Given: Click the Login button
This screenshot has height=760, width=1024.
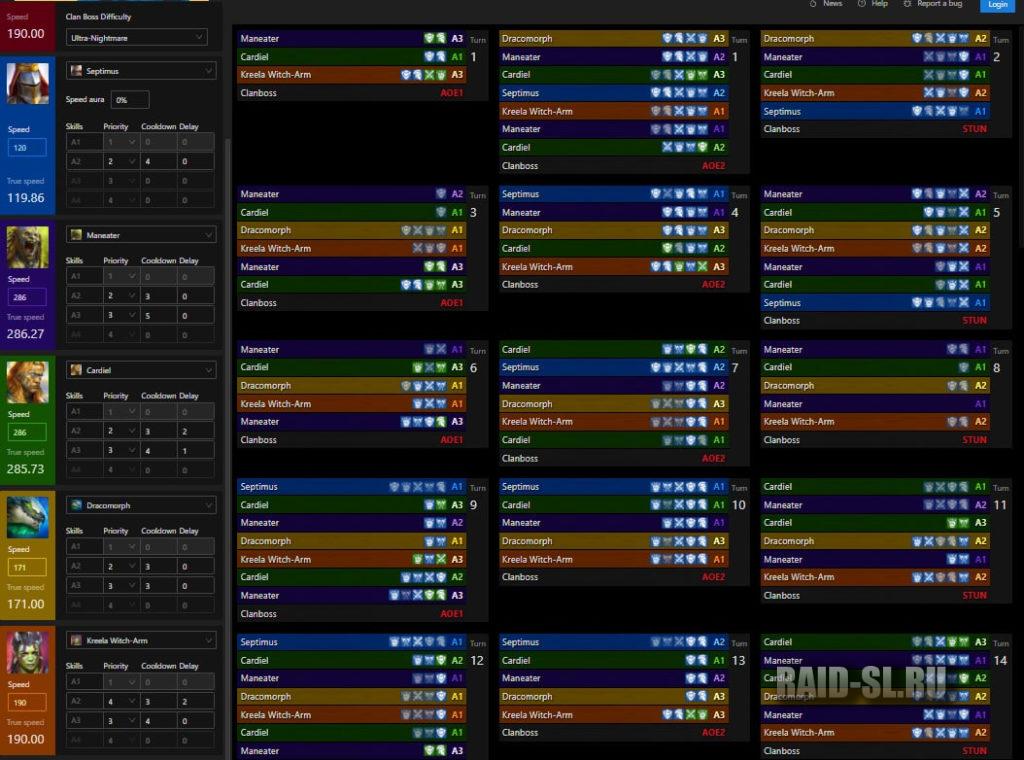Looking at the screenshot, I should (997, 5).
